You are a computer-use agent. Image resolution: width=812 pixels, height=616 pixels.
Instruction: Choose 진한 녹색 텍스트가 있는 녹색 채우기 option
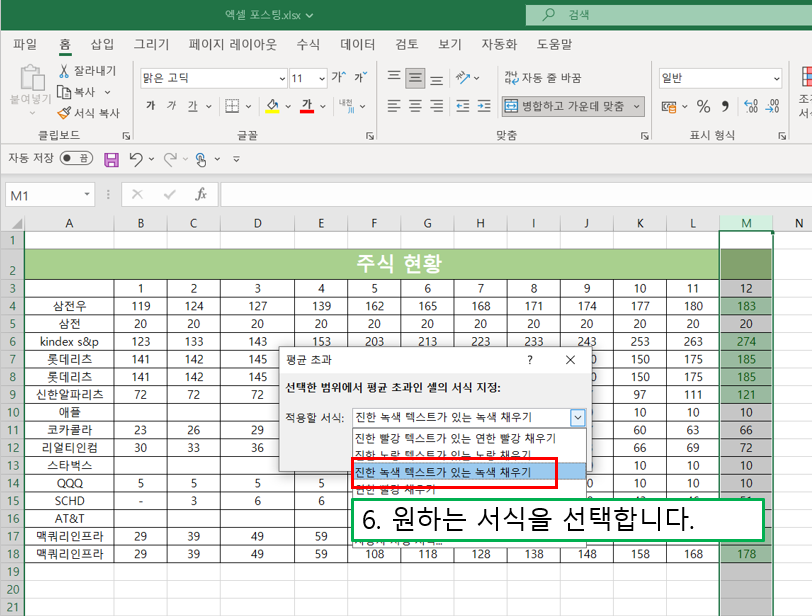[469, 472]
